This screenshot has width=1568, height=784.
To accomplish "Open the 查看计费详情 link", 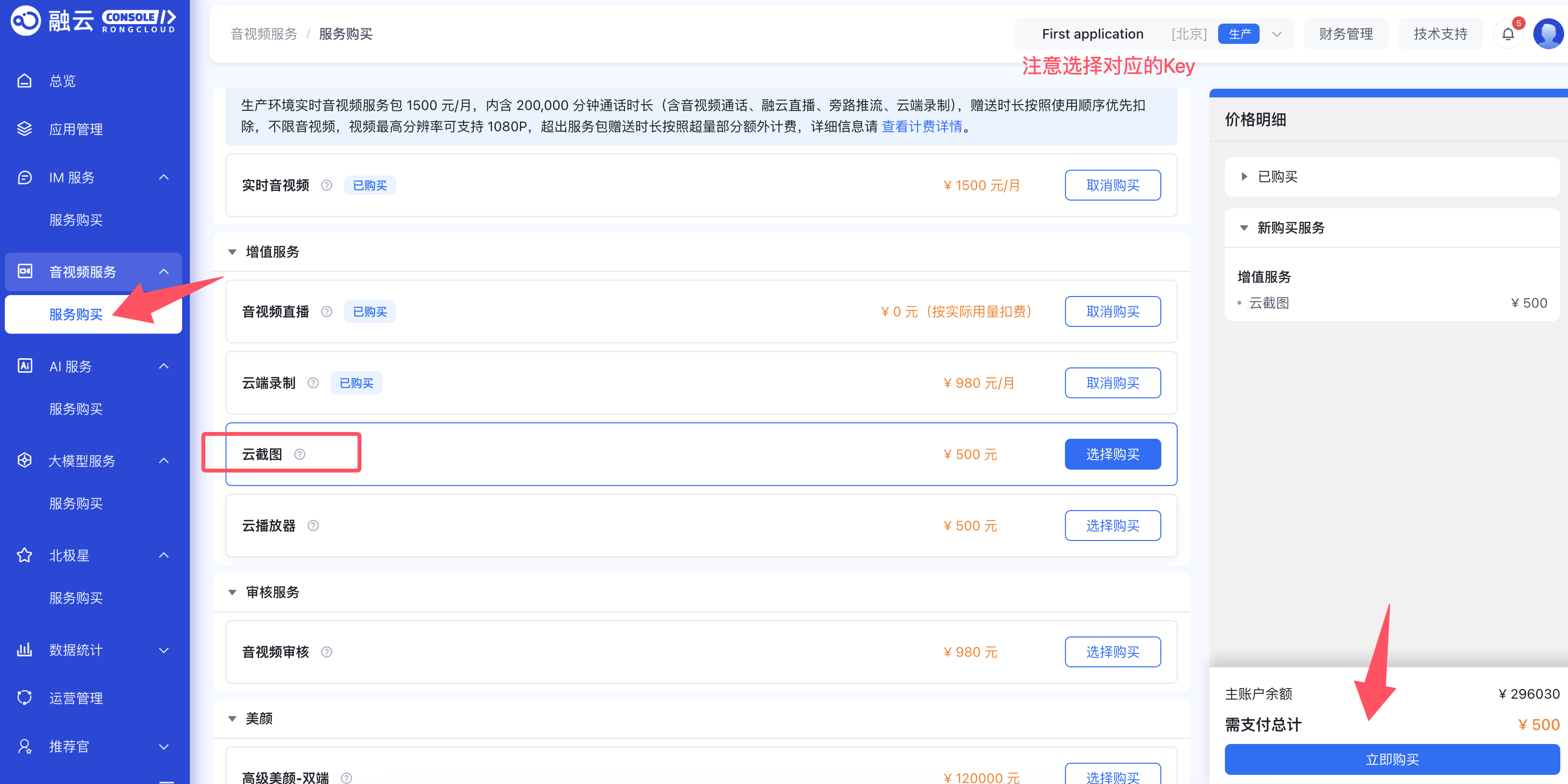I will pyautogui.click(x=921, y=126).
